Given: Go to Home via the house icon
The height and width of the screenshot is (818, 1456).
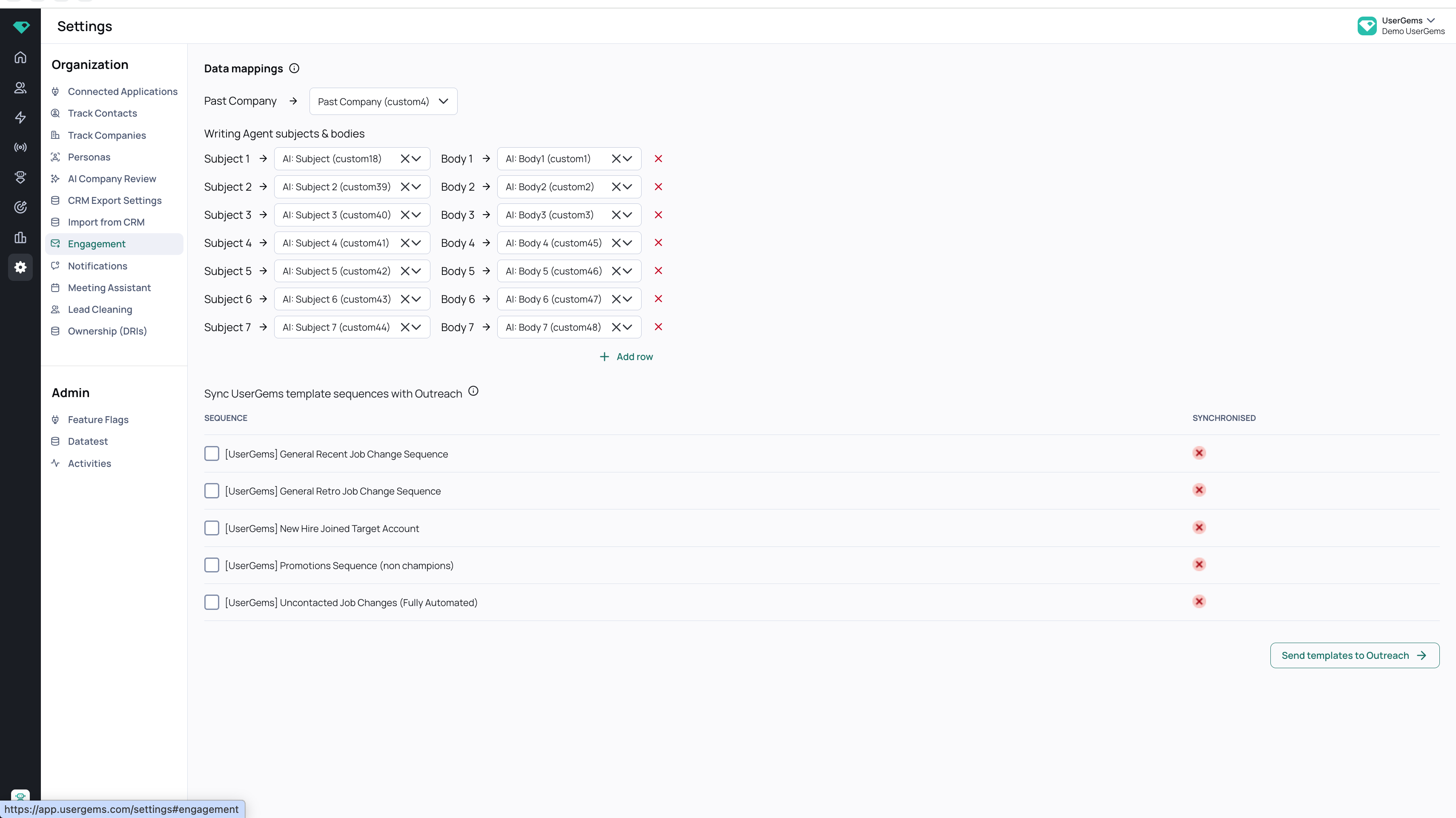Looking at the screenshot, I should [20, 57].
